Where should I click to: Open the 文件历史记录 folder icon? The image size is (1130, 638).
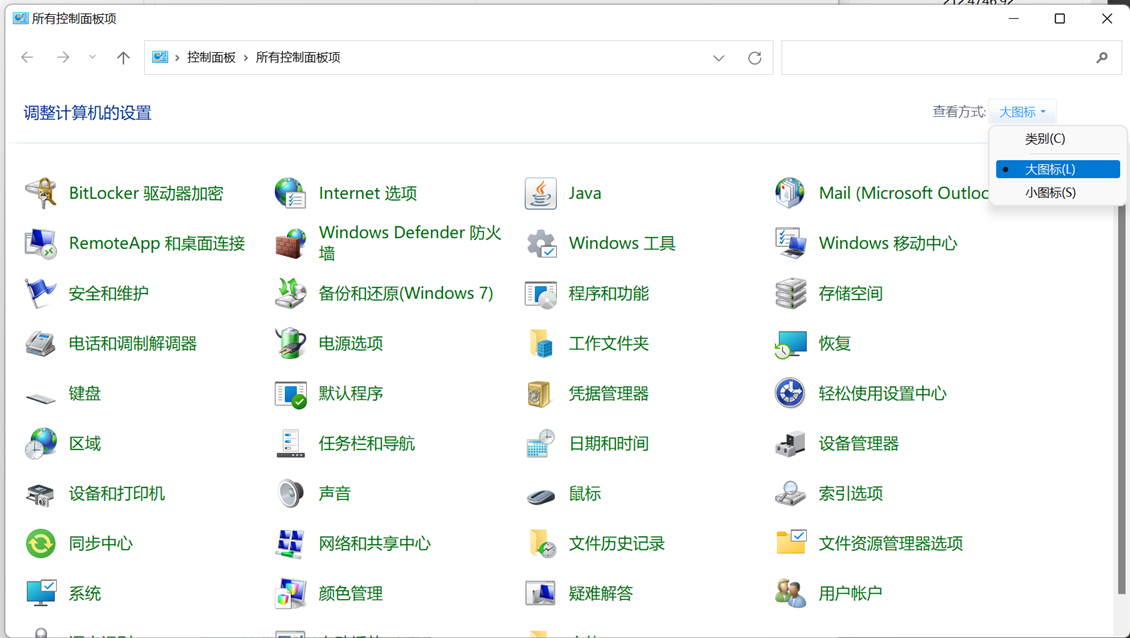[540, 544]
